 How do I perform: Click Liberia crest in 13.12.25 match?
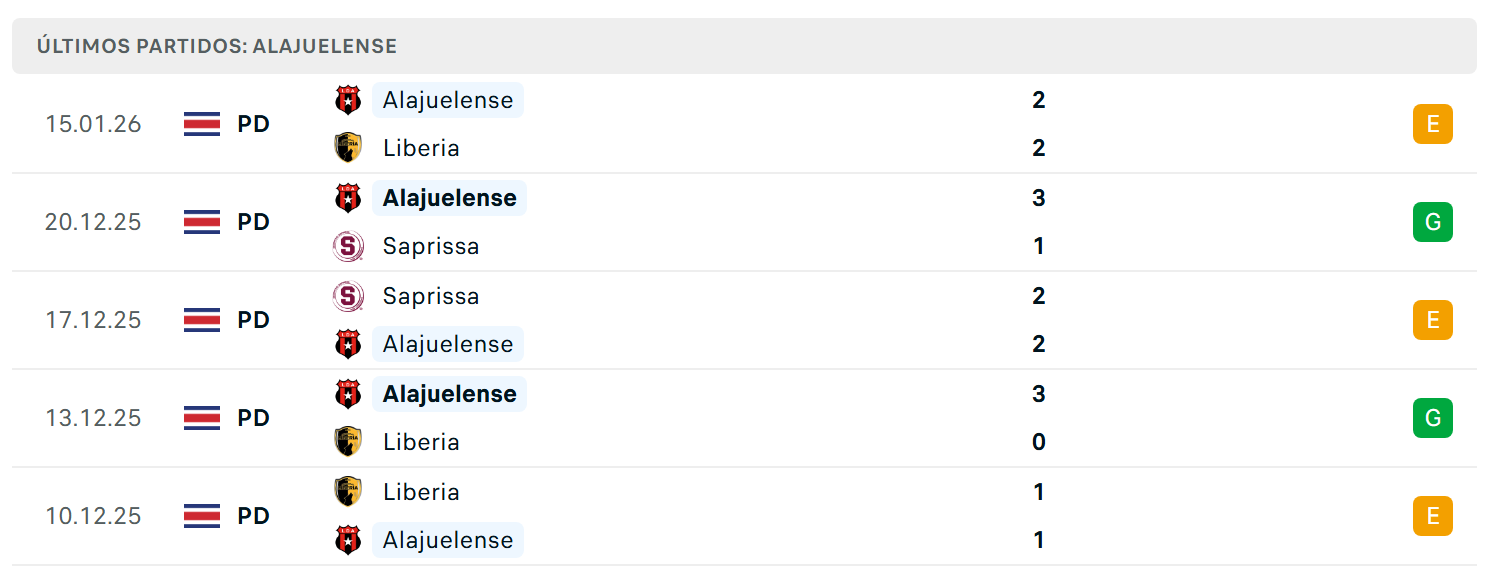tap(348, 442)
